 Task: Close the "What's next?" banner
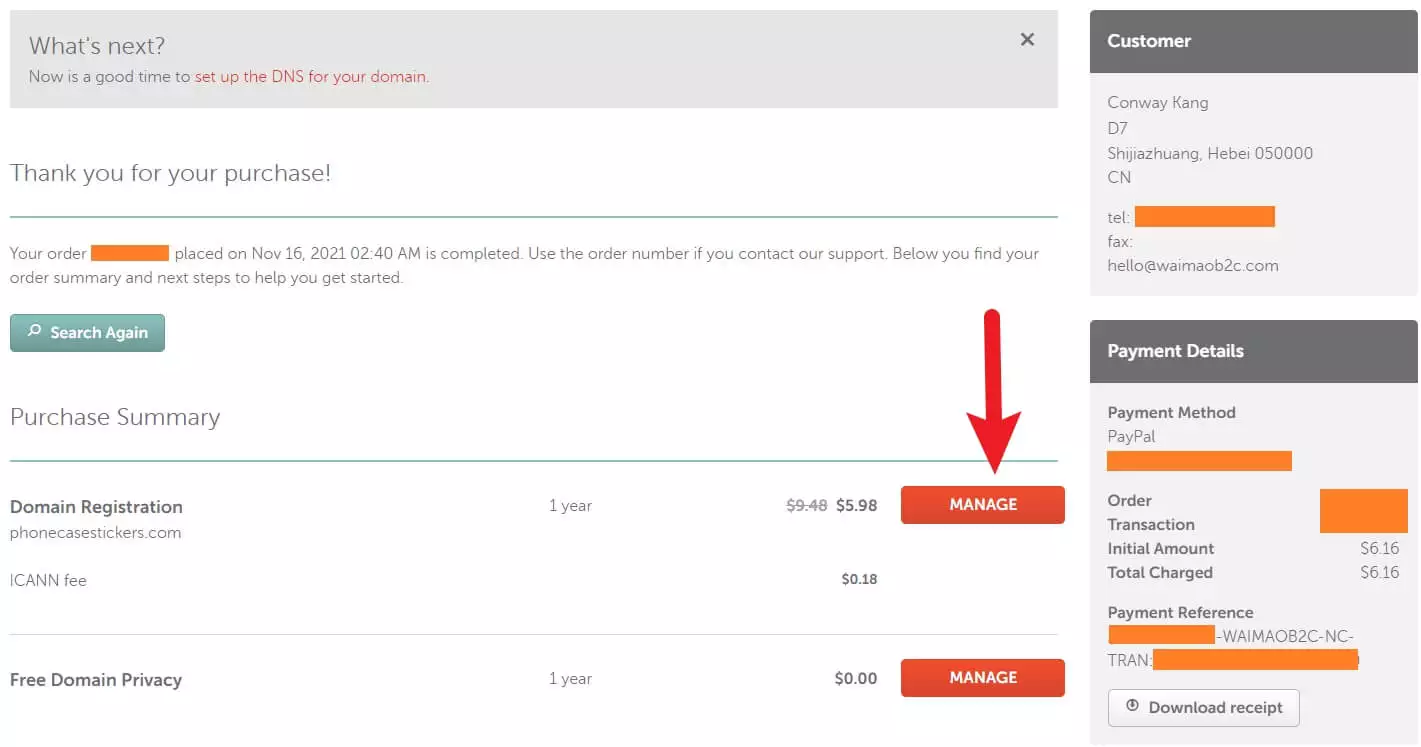(x=1027, y=40)
